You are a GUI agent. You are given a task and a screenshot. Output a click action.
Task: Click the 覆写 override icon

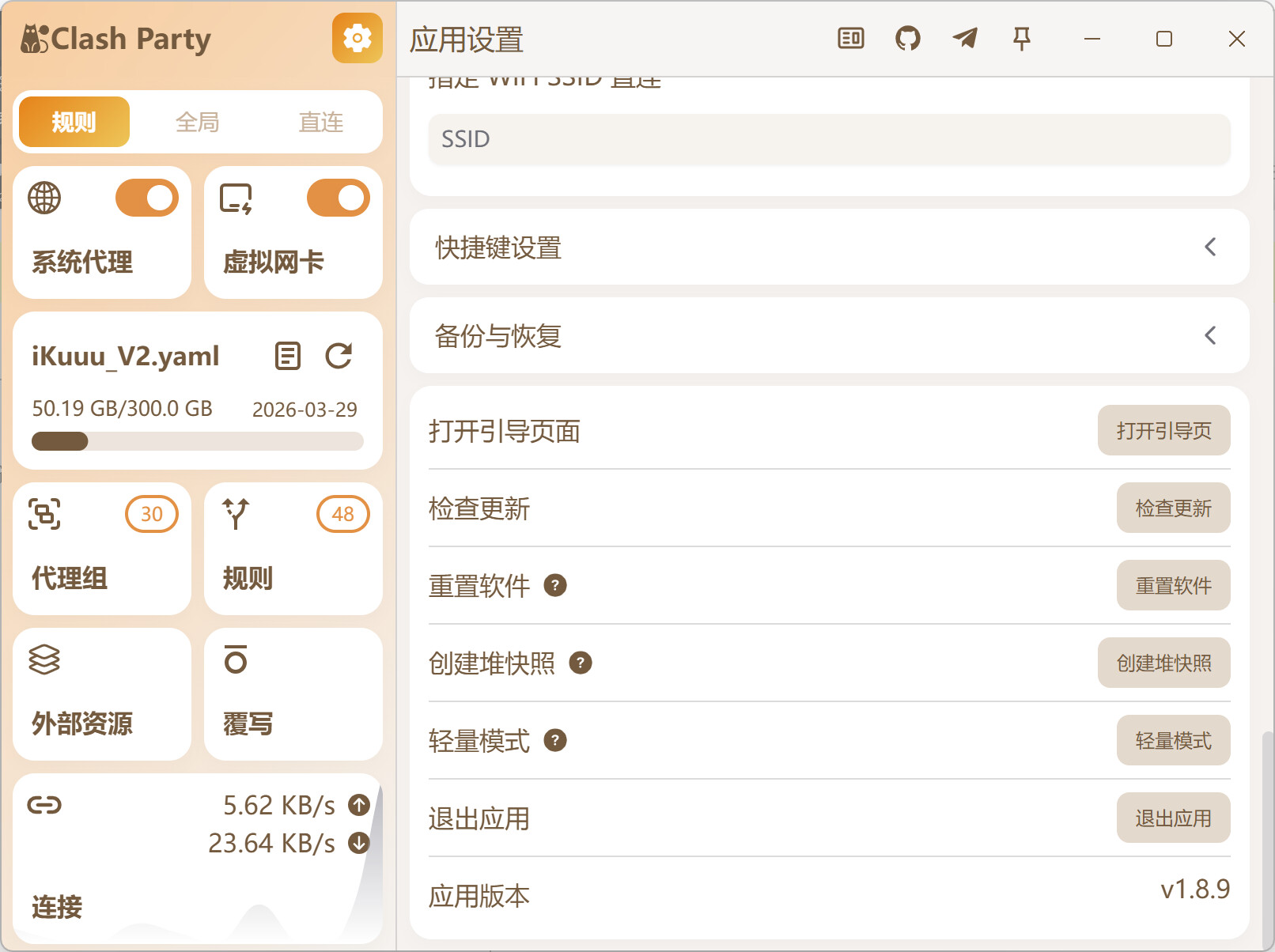tap(236, 659)
